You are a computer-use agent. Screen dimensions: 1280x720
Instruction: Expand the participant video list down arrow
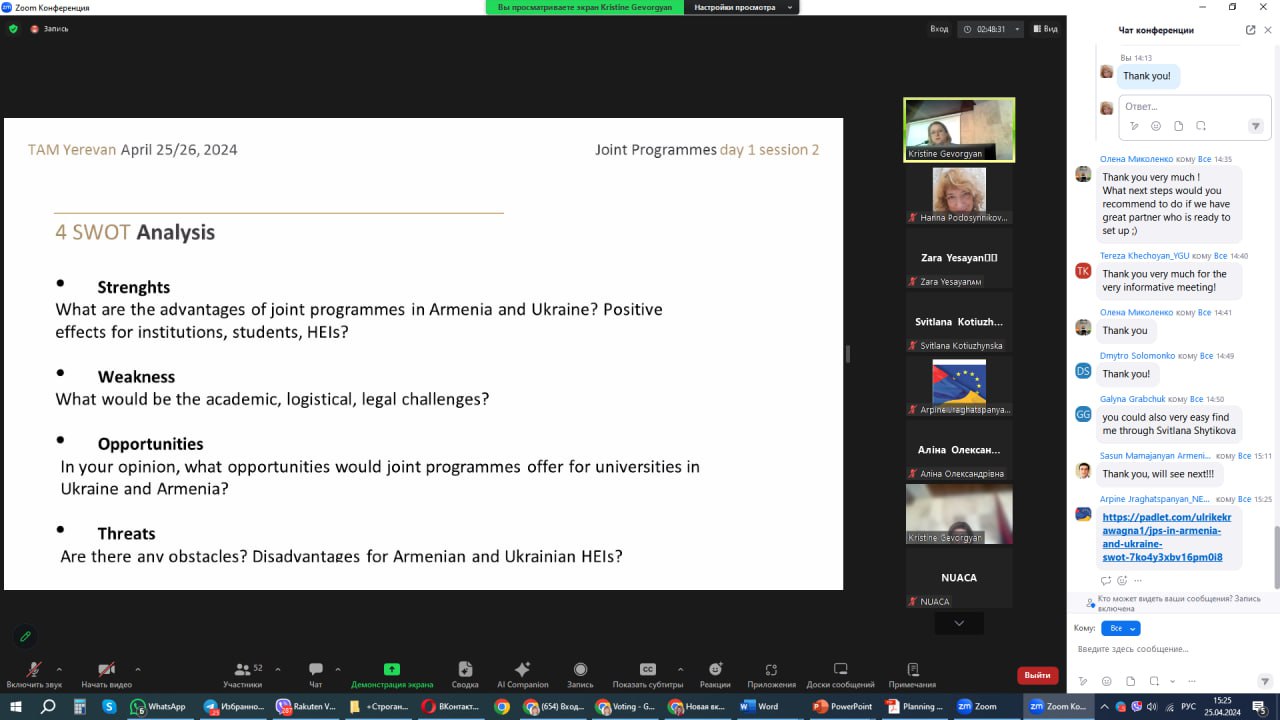[x=959, y=623]
